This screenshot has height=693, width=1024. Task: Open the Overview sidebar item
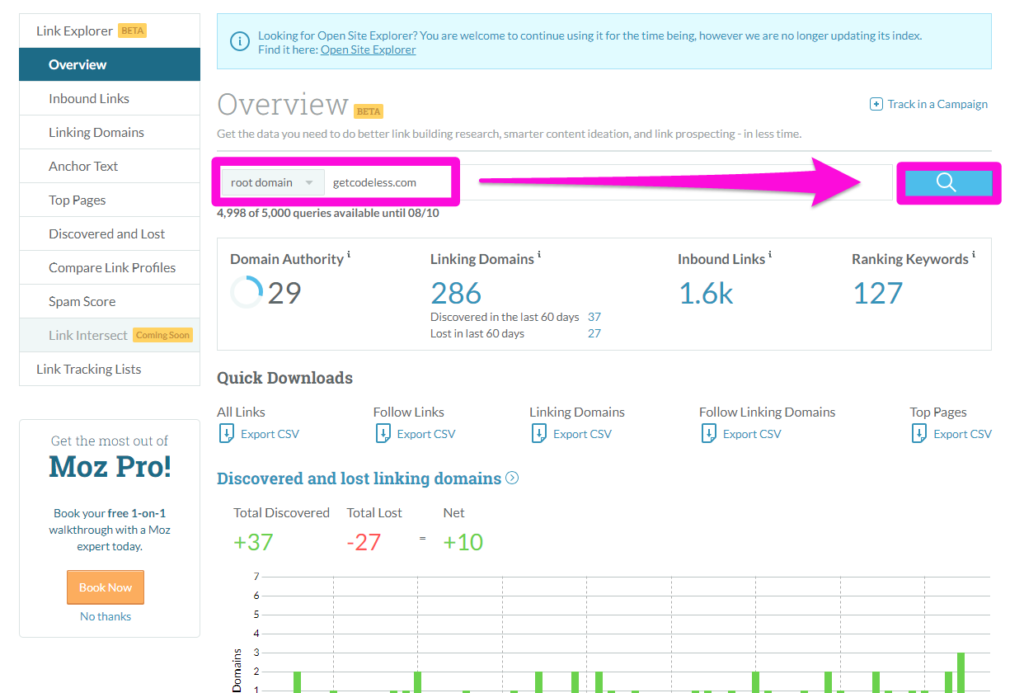point(110,65)
